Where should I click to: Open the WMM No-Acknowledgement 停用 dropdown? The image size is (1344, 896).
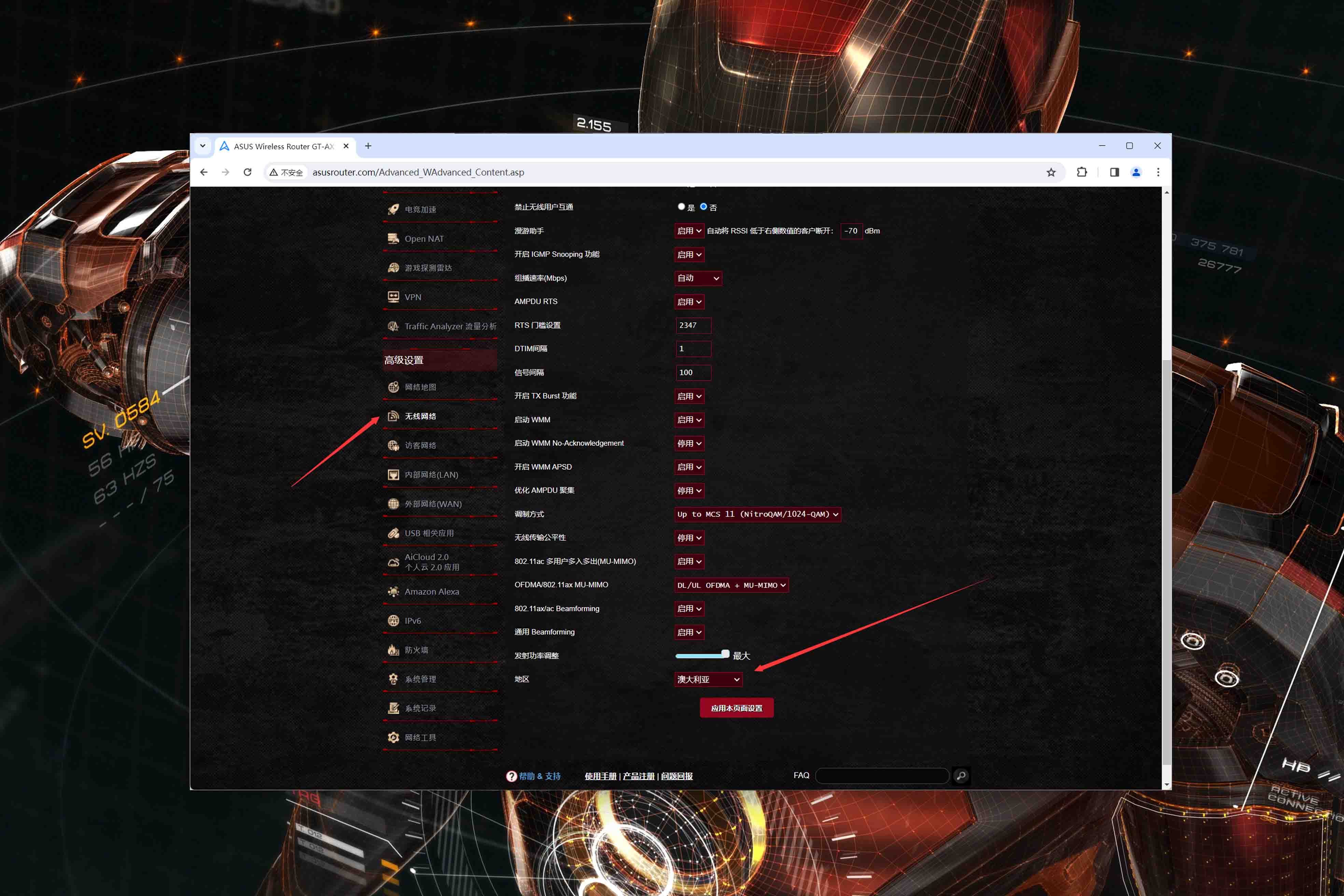pos(689,444)
